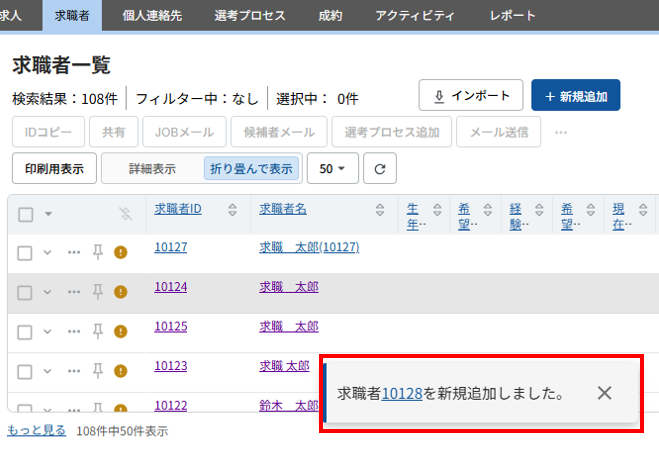Pin the row for job seeker 10123
Image resolution: width=659 pixels, height=459 pixels.
[x=98, y=371]
